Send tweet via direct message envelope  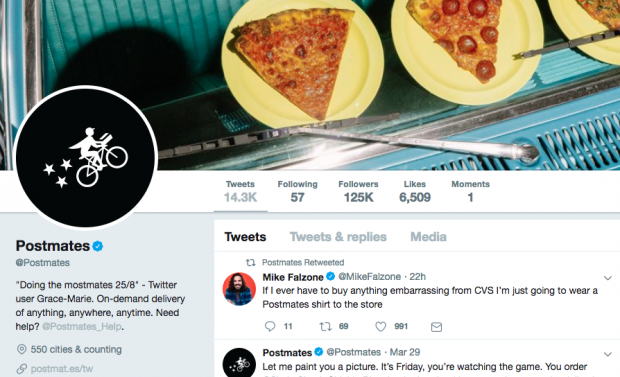coord(436,327)
